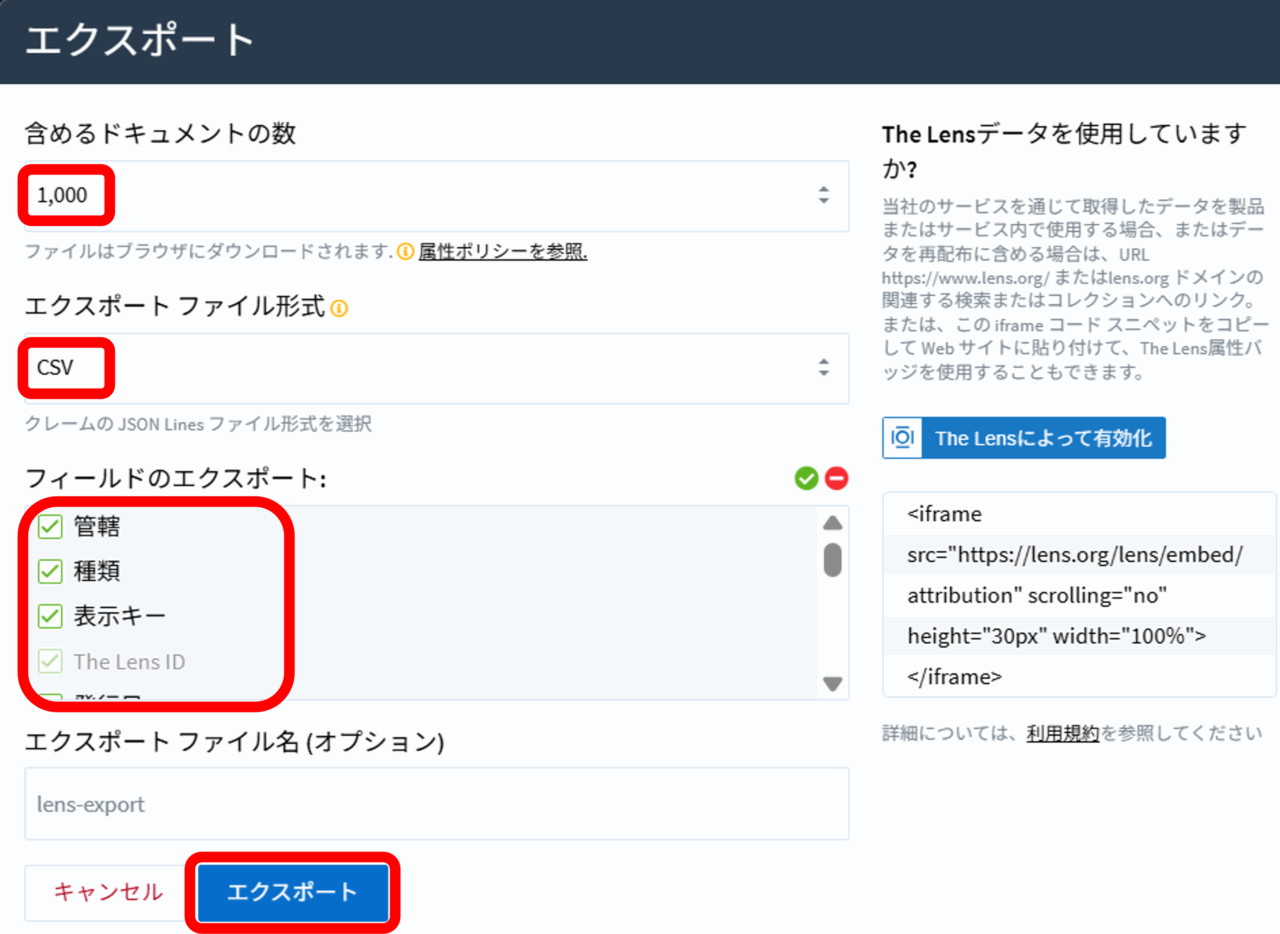
Task: Open the 属性ポリシーを参照 link
Action: (503, 252)
